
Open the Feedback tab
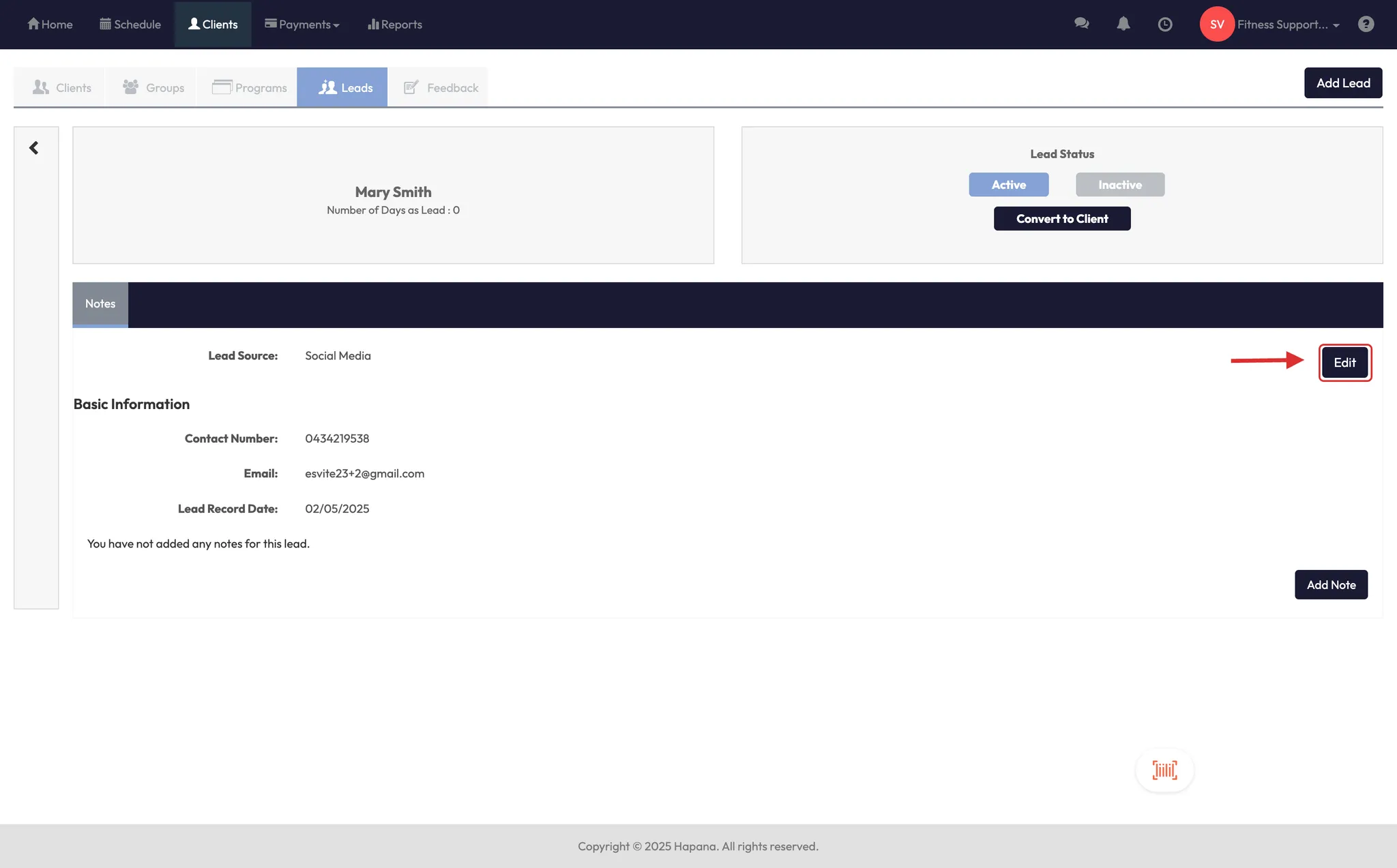coord(441,87)
